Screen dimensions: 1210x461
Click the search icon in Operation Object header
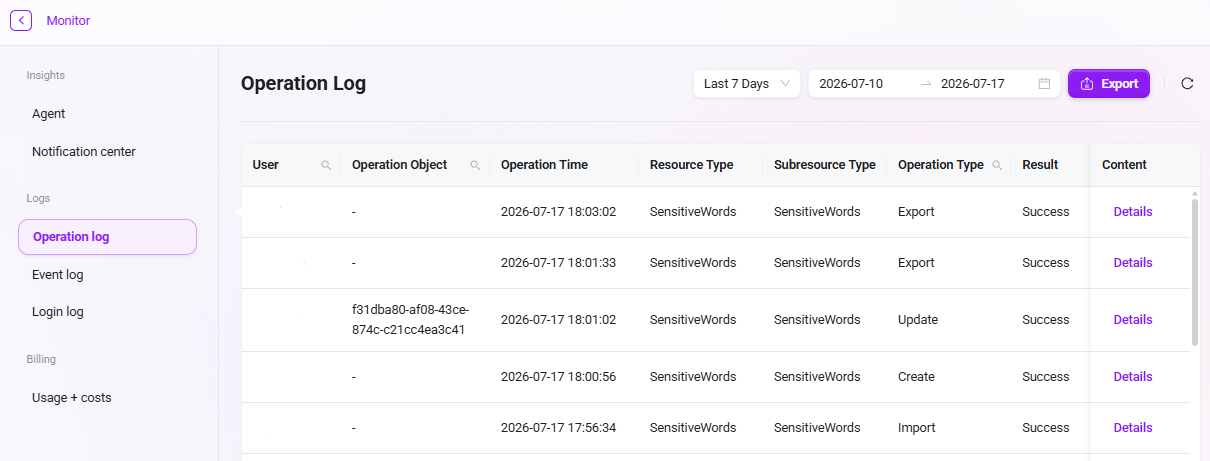[x=475, y=165]
